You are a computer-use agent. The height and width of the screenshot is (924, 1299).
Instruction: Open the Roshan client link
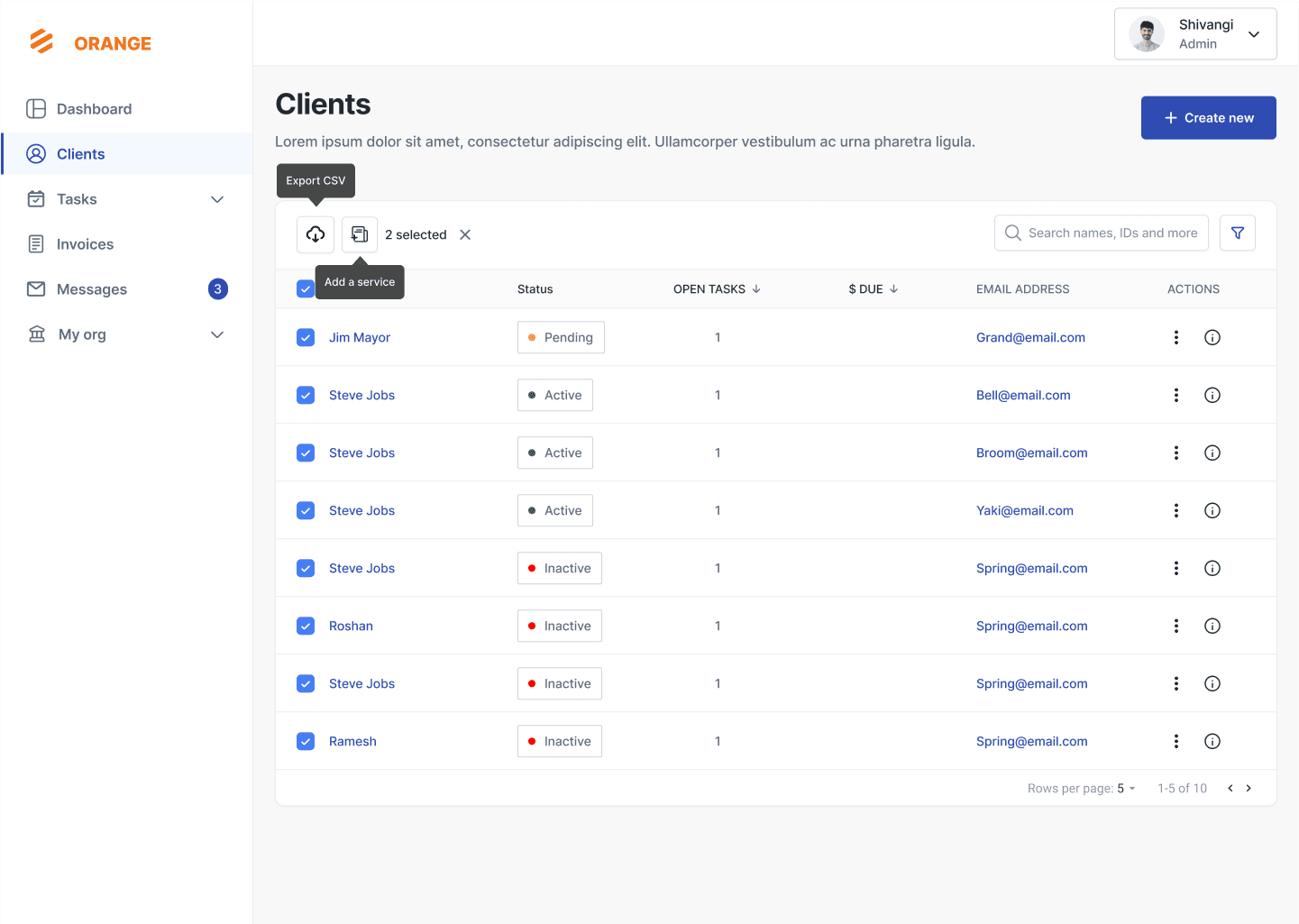pos(351,626)
